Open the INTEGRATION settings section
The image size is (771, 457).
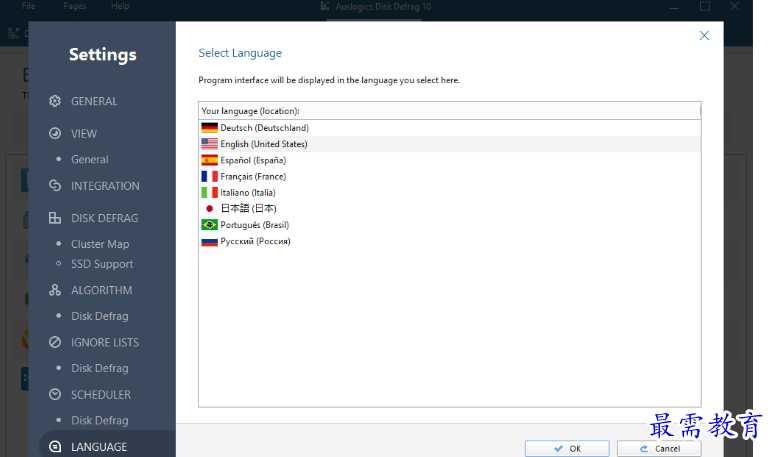pyautogui.click(x=105, y=186)
